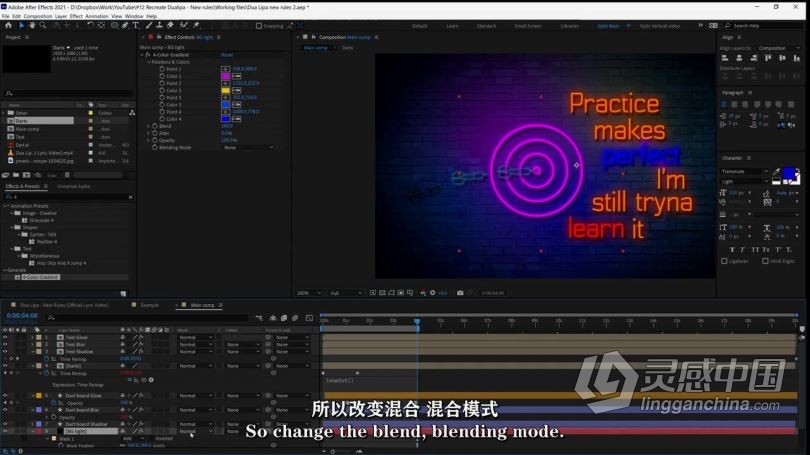Image resolution: width=810 pixels, height=455 pixels.
Task: Switch to the Example timeline tab
Action: point(149,305)
